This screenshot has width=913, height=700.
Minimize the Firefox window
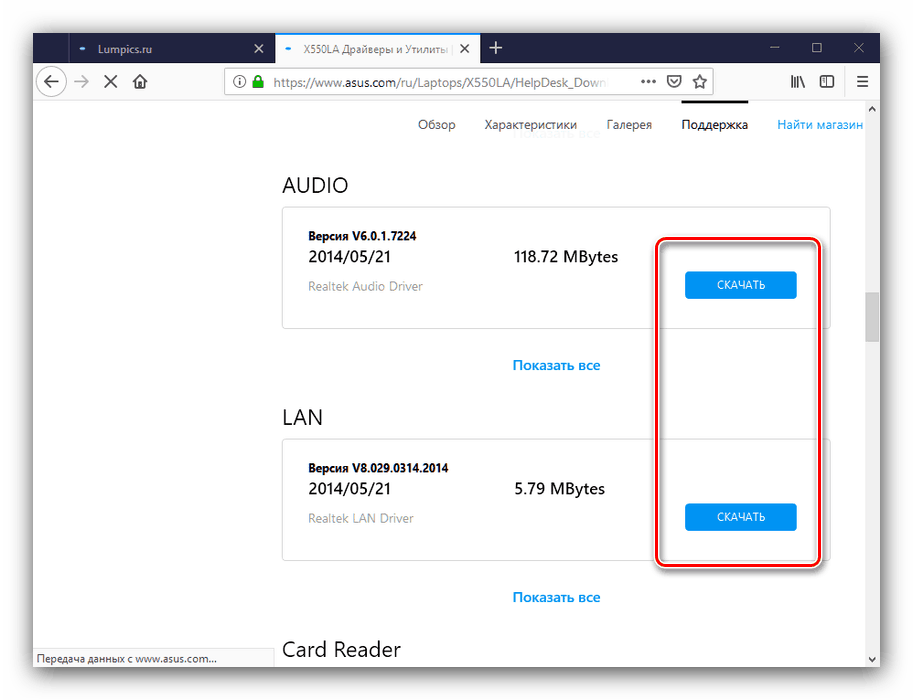point(774,48)
